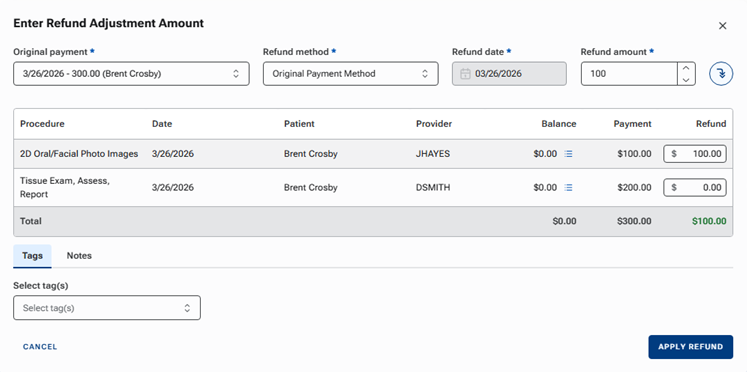Click the Apply Refund button
747x372 pixels.
690,347
